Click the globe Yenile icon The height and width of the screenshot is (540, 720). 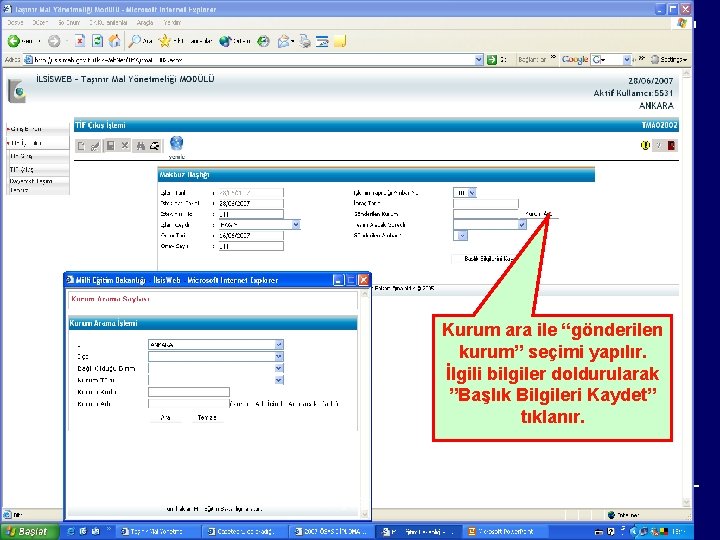pyautogui.click(x=176, y=143)
